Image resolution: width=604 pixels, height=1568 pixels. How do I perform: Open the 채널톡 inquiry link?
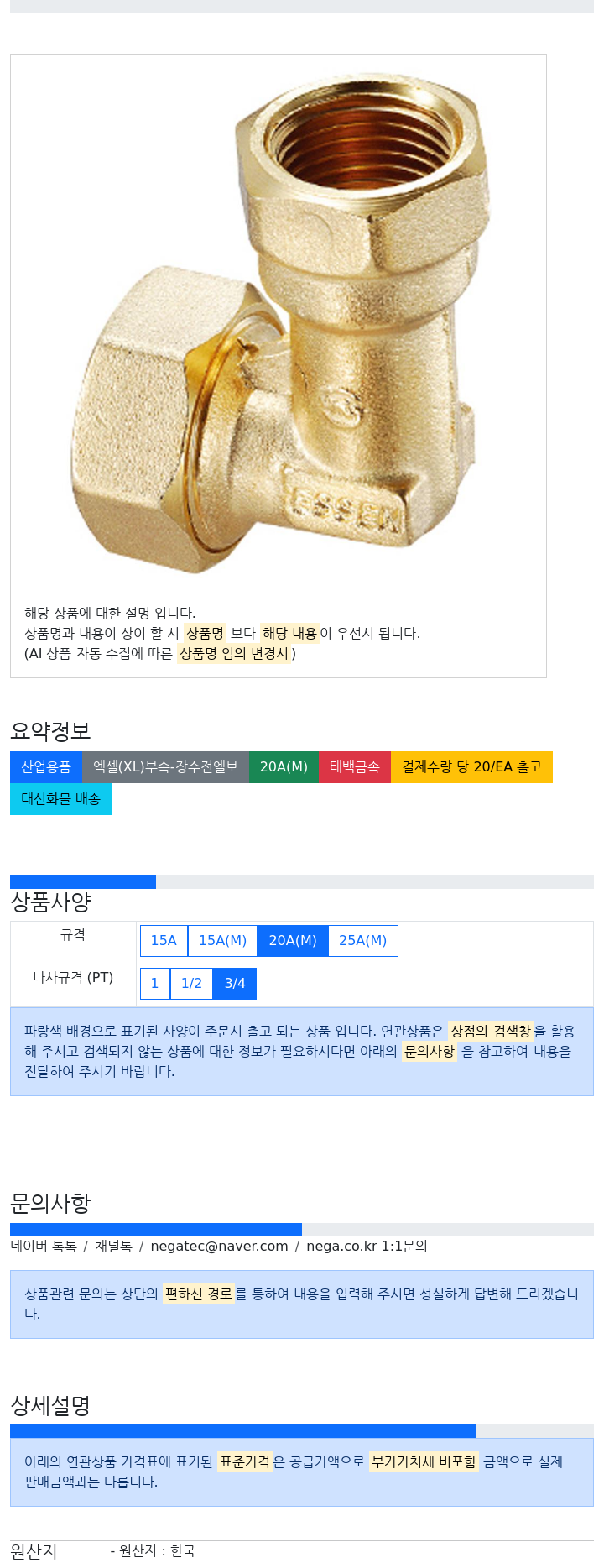[113, 1246]
